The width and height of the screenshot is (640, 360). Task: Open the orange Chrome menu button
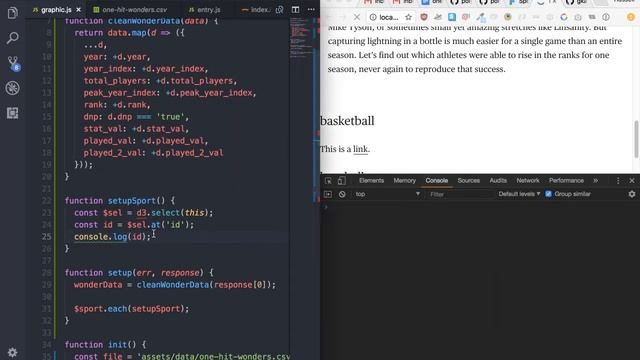coord(631,17)
